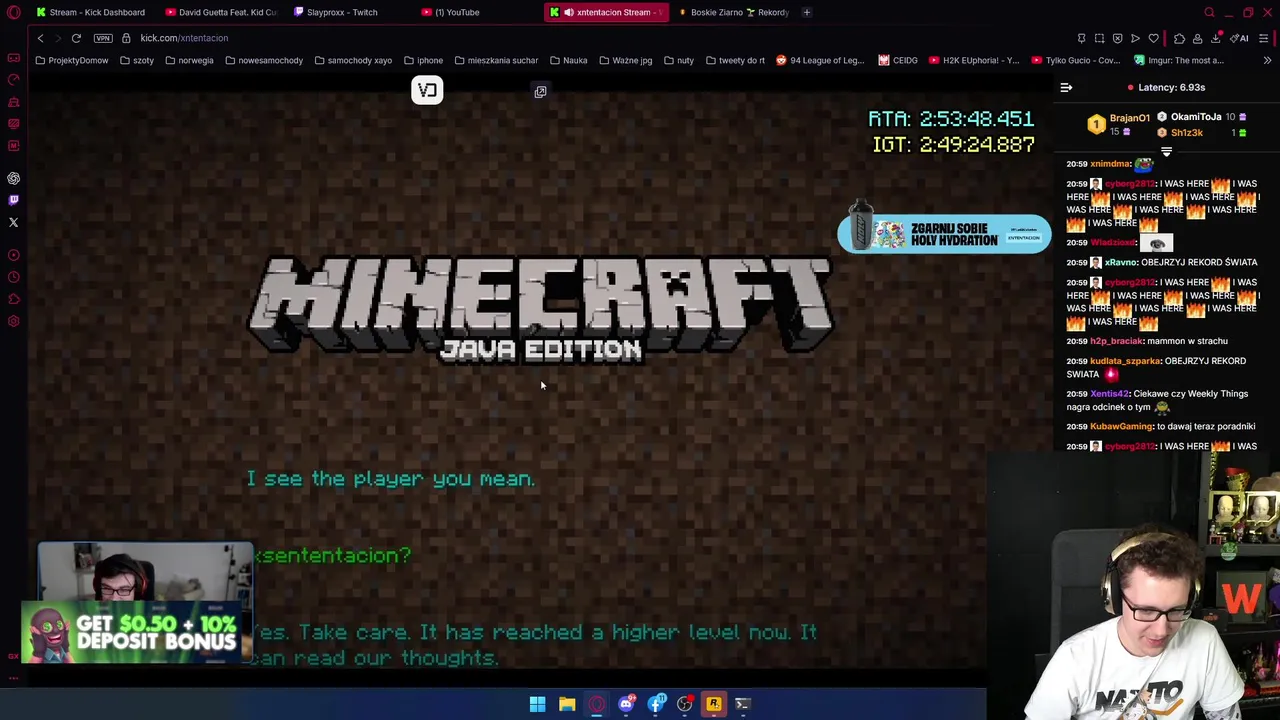Open nuty bookmarks folder

678,60
